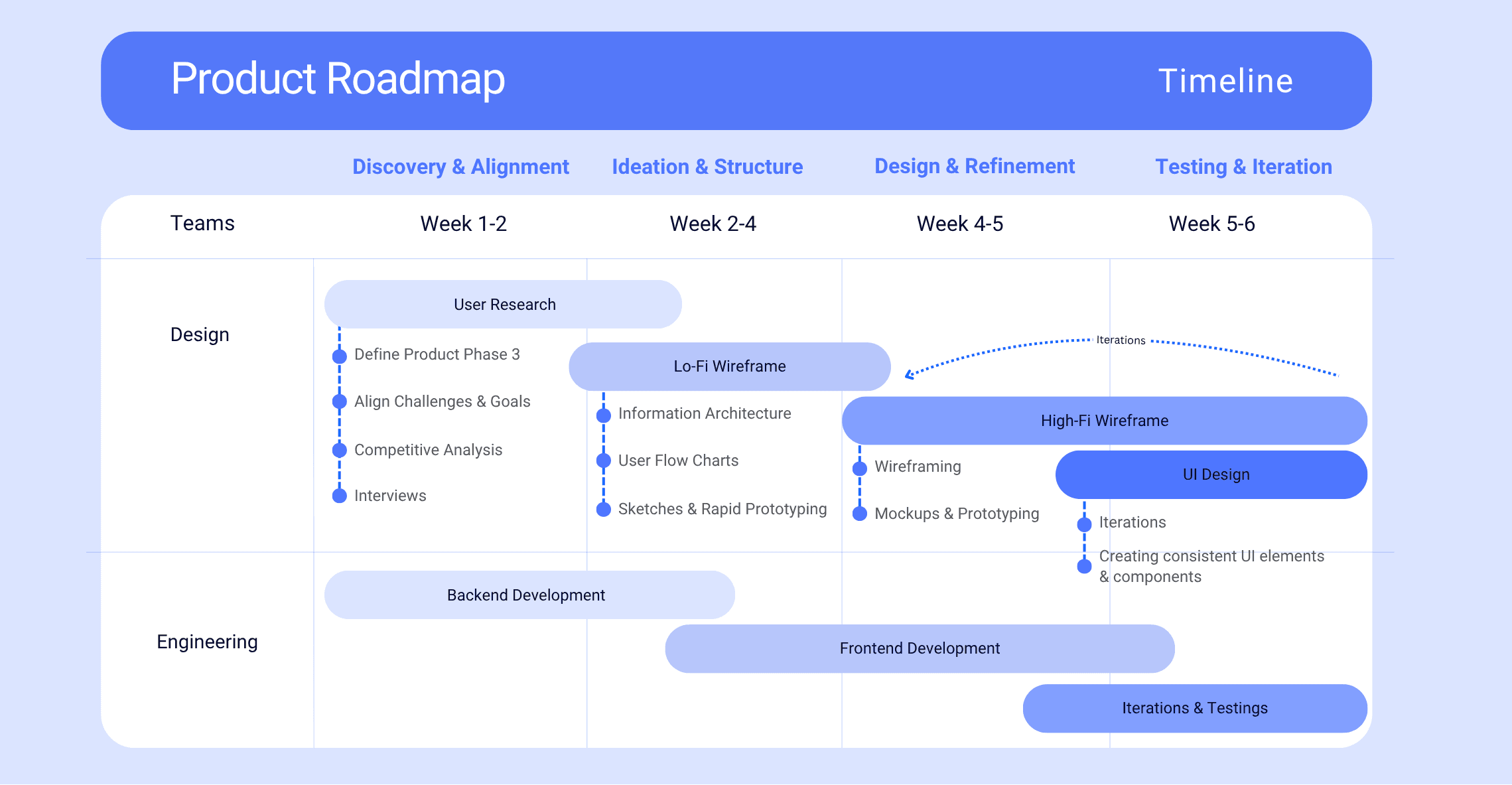The image size is (1512, 785).
Task: Click bullet dot beside Information Architecture
Action: pos(603,415)
